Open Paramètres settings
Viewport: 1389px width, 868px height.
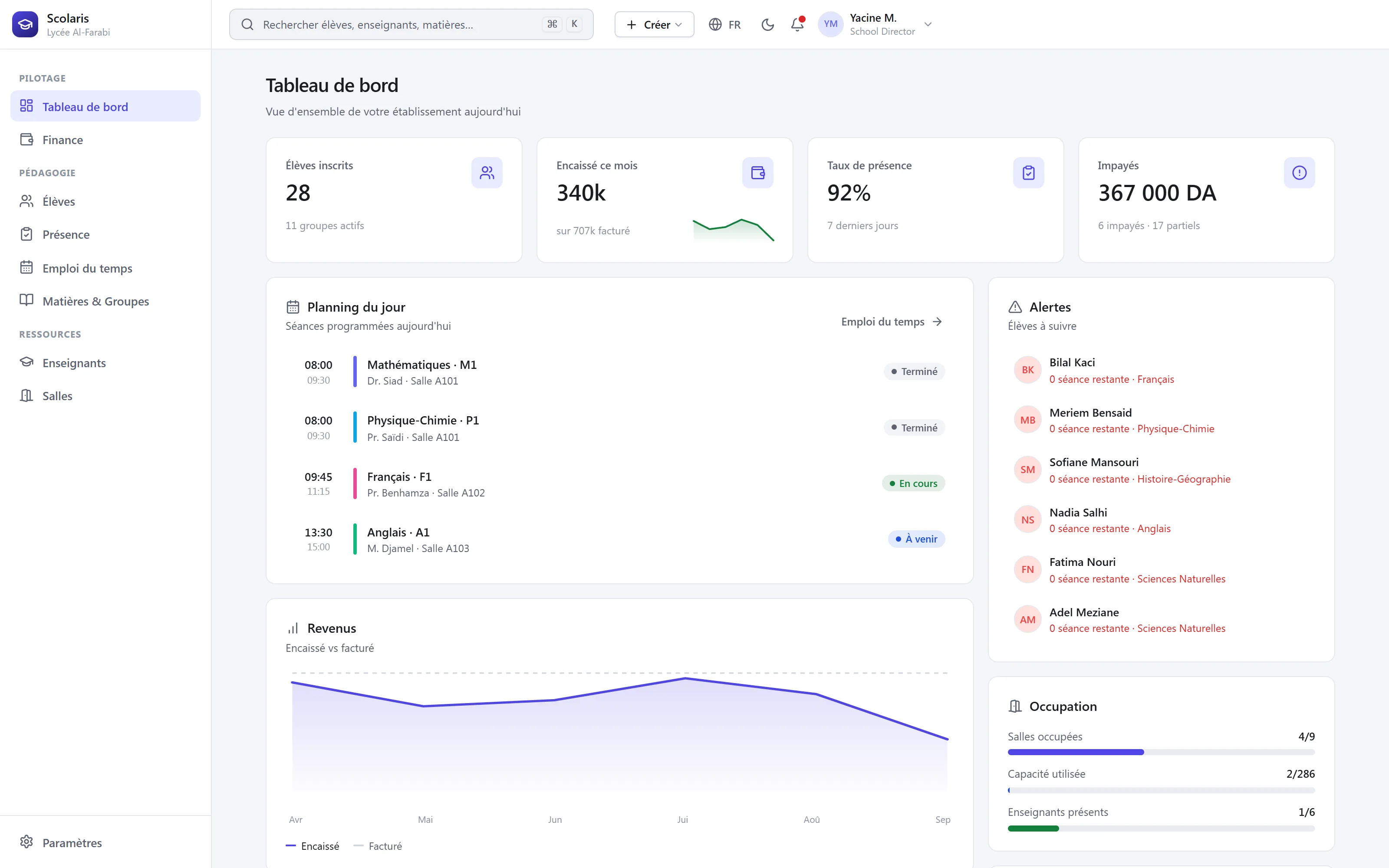click(105, 843)
